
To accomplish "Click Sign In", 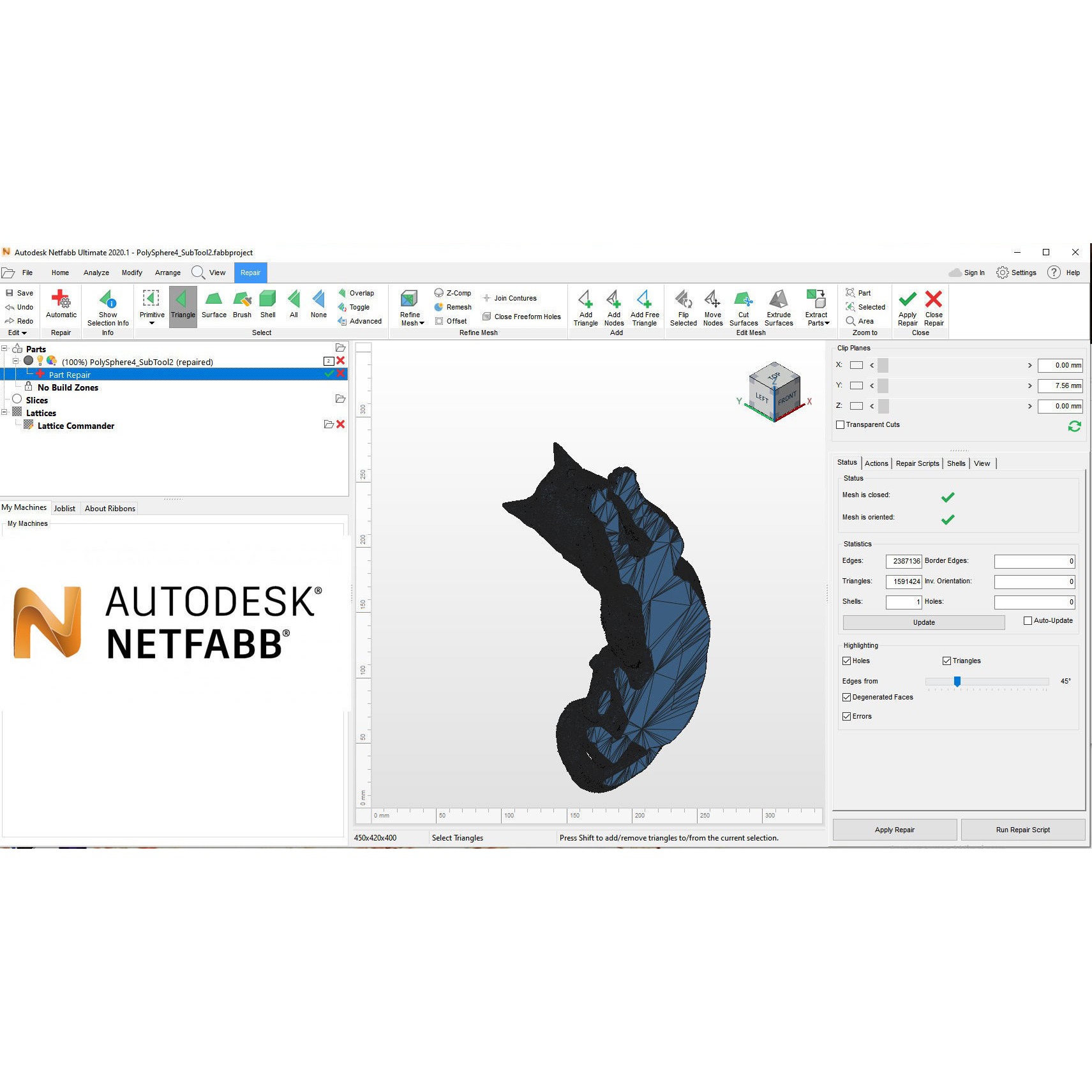I will point(967,273).
